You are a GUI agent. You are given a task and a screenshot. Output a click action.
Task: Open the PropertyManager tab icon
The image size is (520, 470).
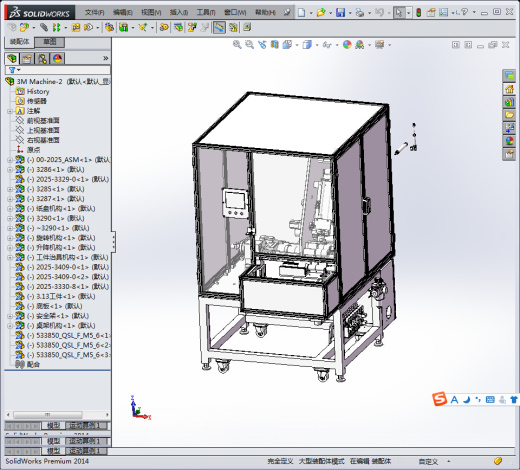(27, 59)
